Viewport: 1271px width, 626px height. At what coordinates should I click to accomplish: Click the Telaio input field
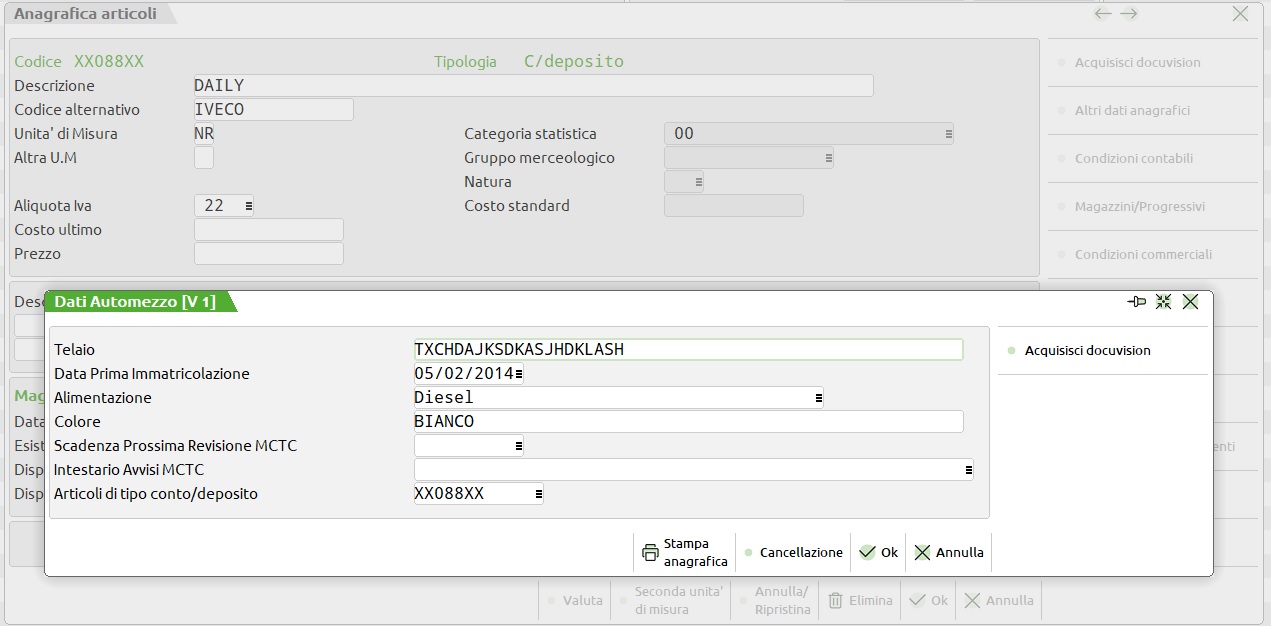coord(687,350)
